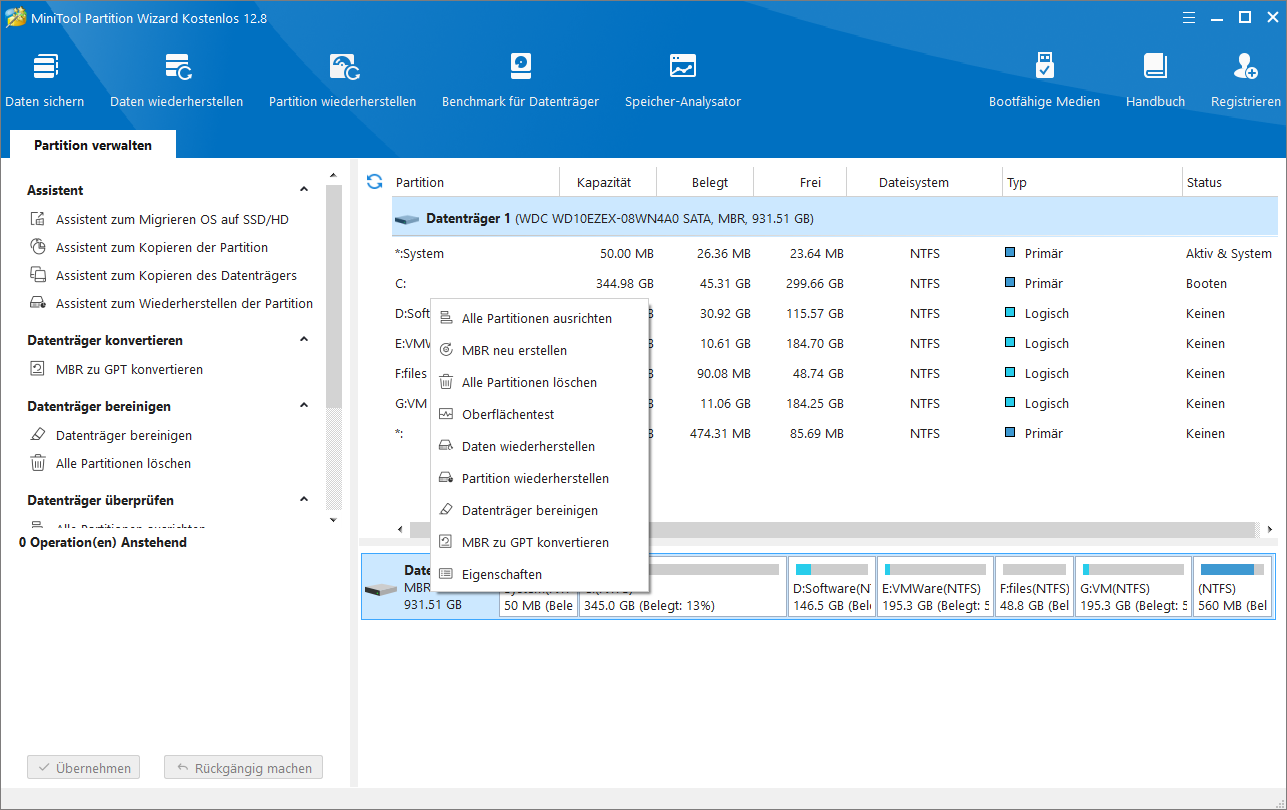Launch Daten wiederherstellen from the top toolbar

[177, 80]
